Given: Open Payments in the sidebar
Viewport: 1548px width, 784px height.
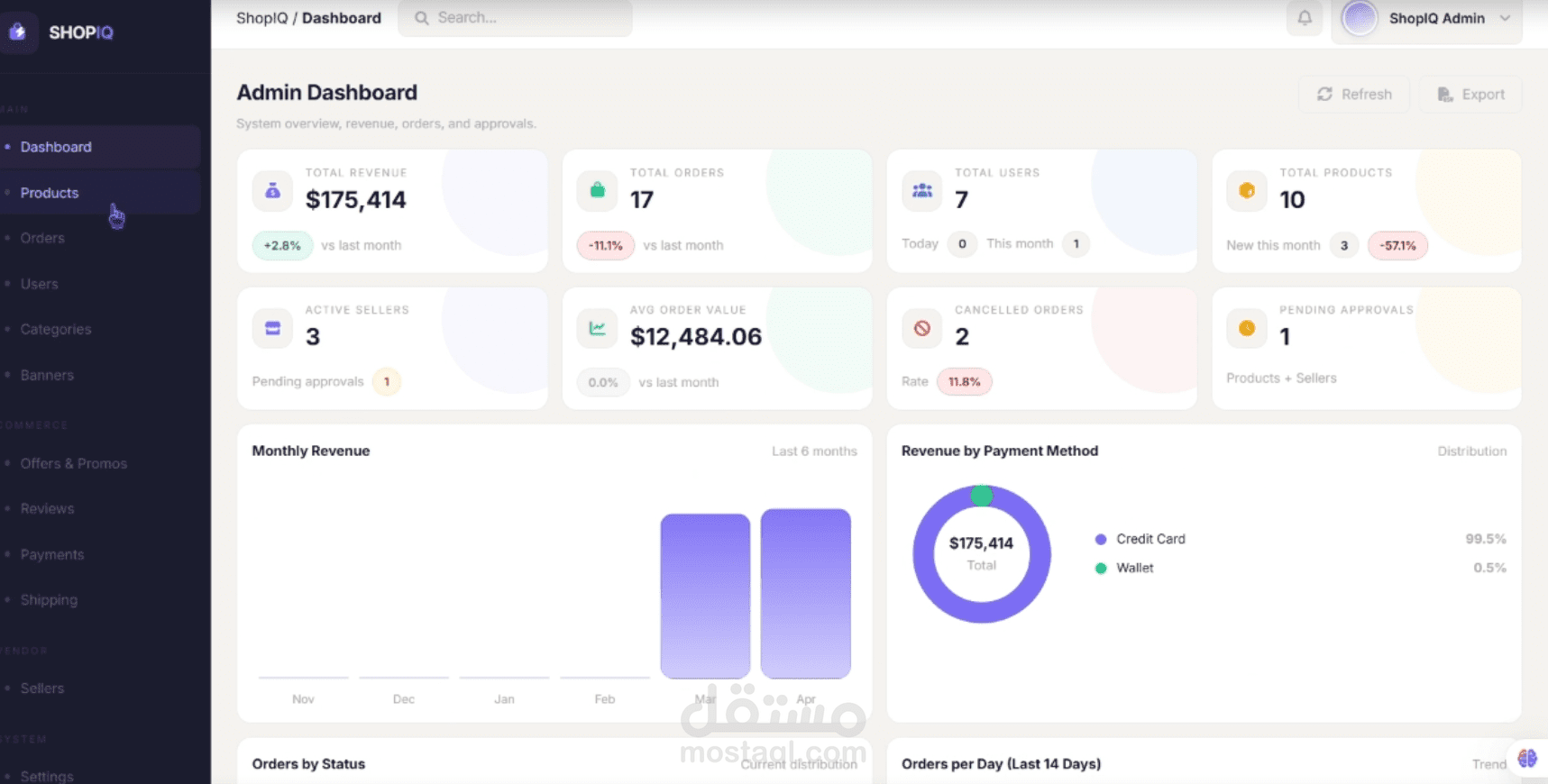Looking at the screenshot, I should (100, 554).
